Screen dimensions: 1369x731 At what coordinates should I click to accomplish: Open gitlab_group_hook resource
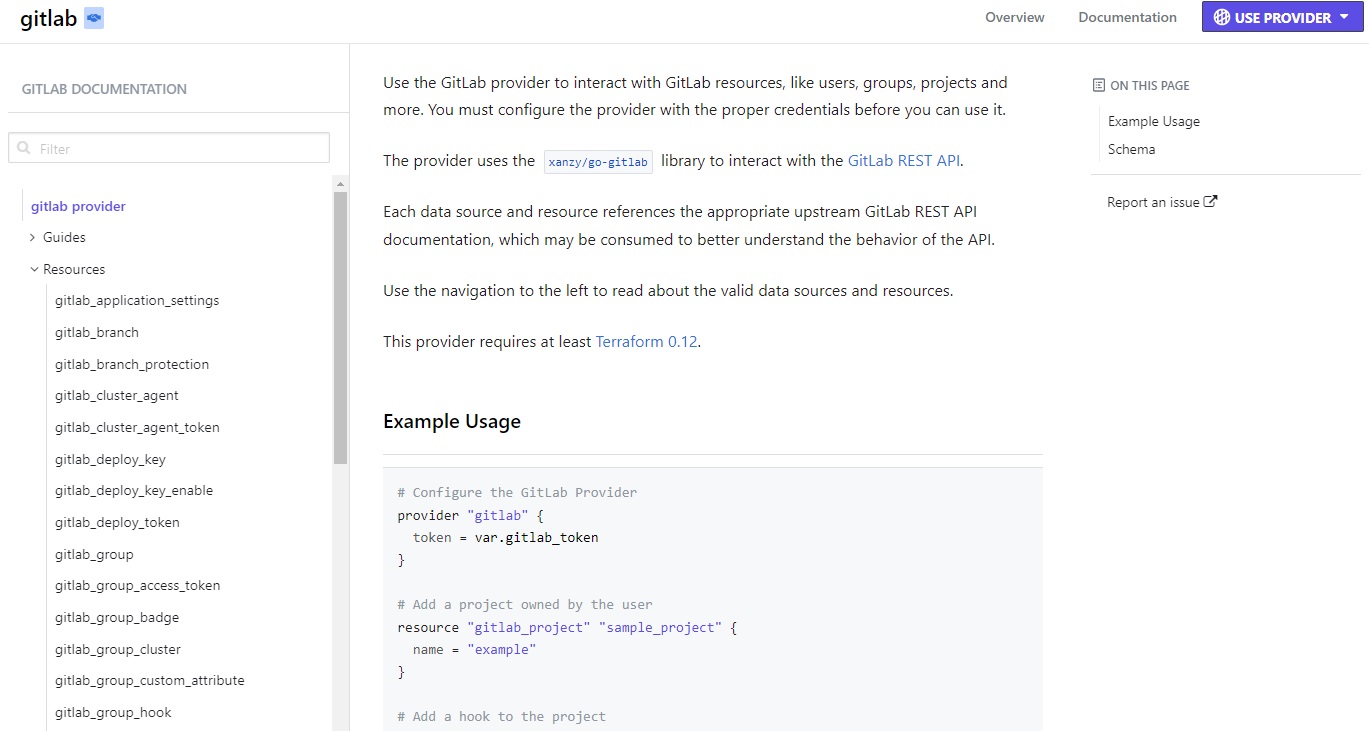point(113,712)
